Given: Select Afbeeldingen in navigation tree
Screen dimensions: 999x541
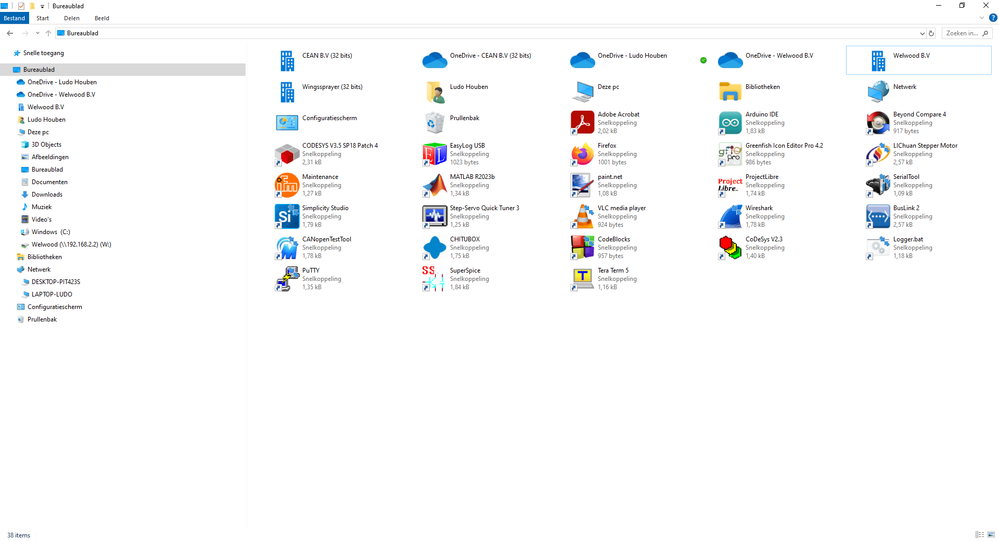Looking at the screenshot, I should pyautogui.click(x=50, y=157).
